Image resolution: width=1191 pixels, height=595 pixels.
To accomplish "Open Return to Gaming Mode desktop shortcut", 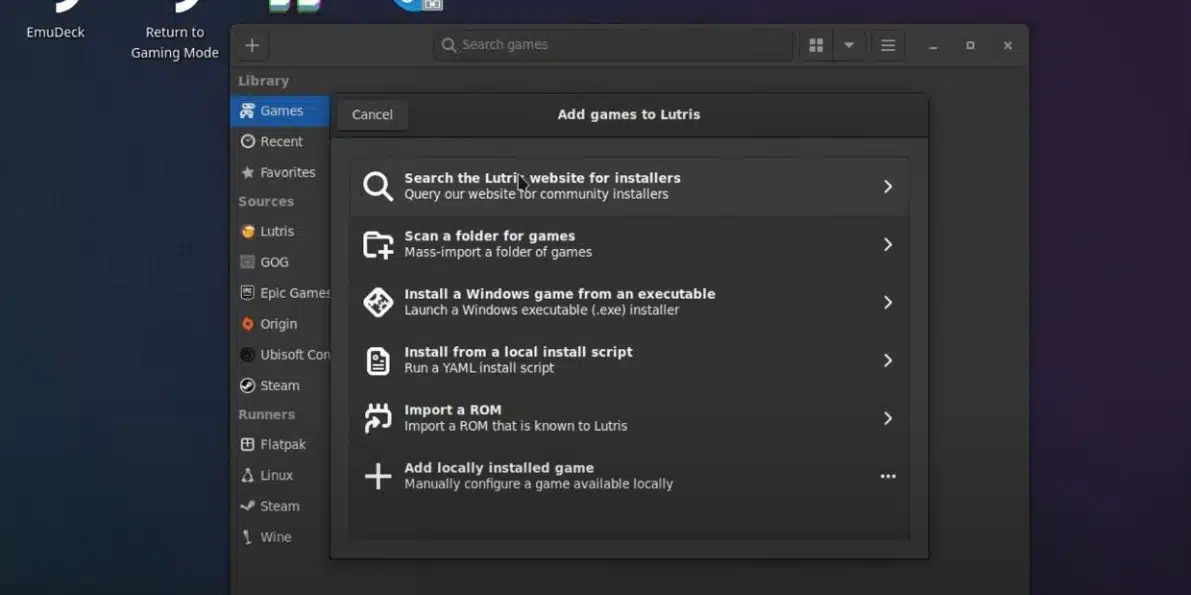I will pyautogui.click(x=175, y=29).
